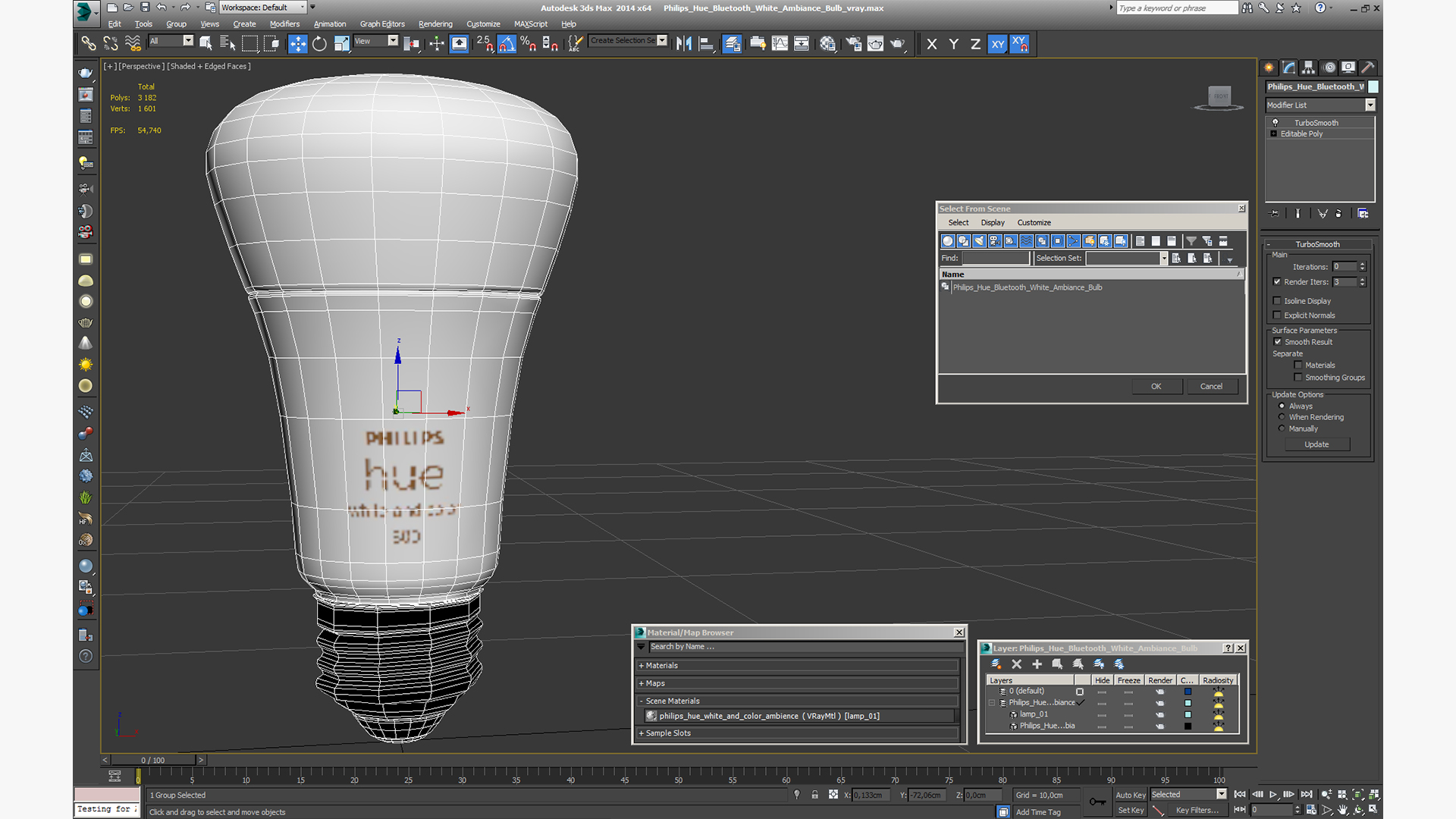
Task: Uncheck Smooth Result option
Action: [1278, 342]
